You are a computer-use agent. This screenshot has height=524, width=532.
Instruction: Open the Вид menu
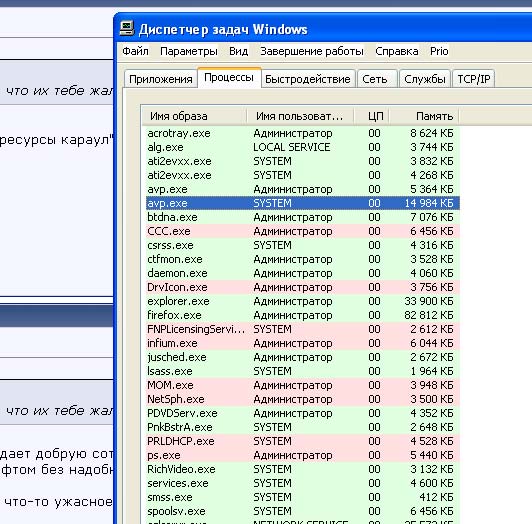(239, 51)
